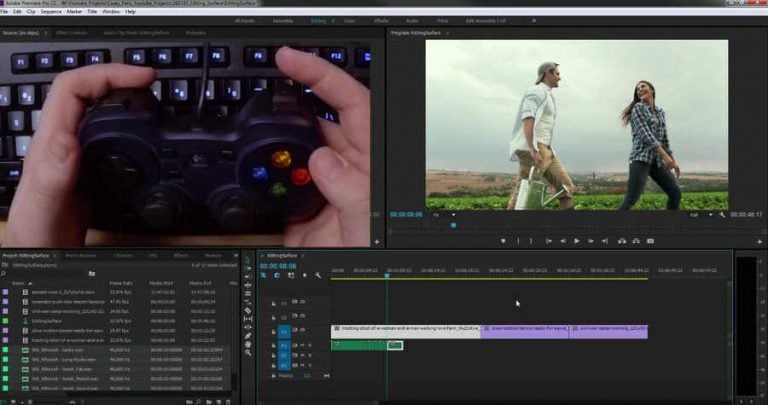Open the Sequence menu

pyautogui.click(x=51, y=11)
